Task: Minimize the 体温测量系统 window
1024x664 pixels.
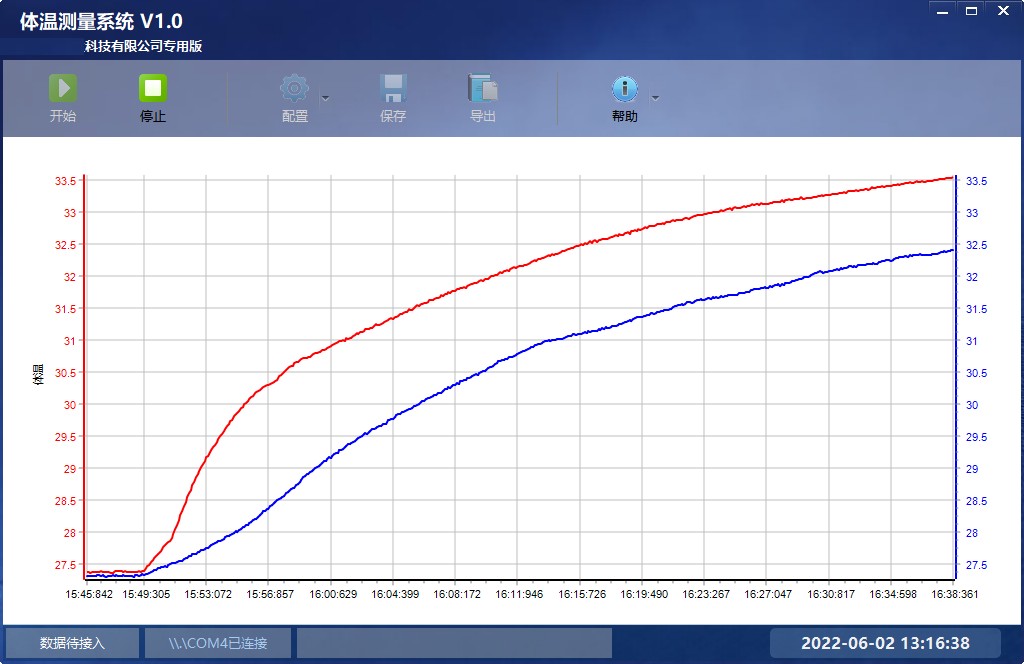Action: pyautogui.click(x=942, y=11)
